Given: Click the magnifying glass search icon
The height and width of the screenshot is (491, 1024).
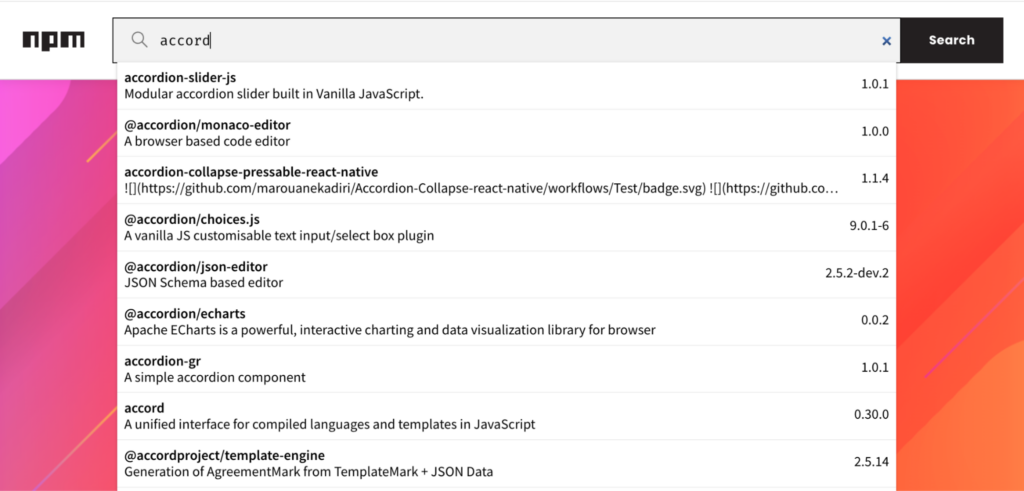Looking at the screenshot, I should (139, 40).
